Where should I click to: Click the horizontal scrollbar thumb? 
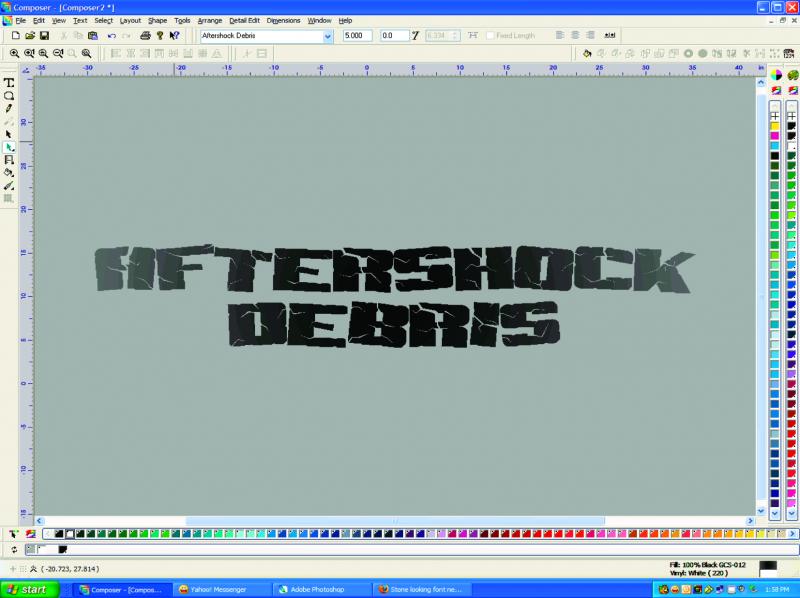(395, 521)
